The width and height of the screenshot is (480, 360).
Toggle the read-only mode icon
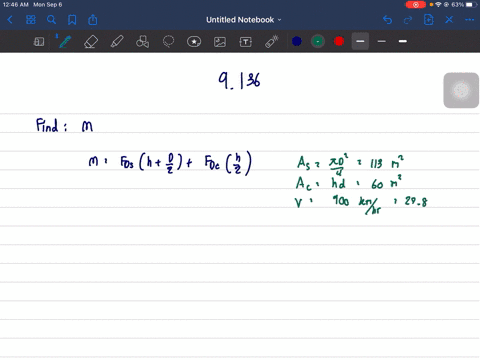click(39, 42)
